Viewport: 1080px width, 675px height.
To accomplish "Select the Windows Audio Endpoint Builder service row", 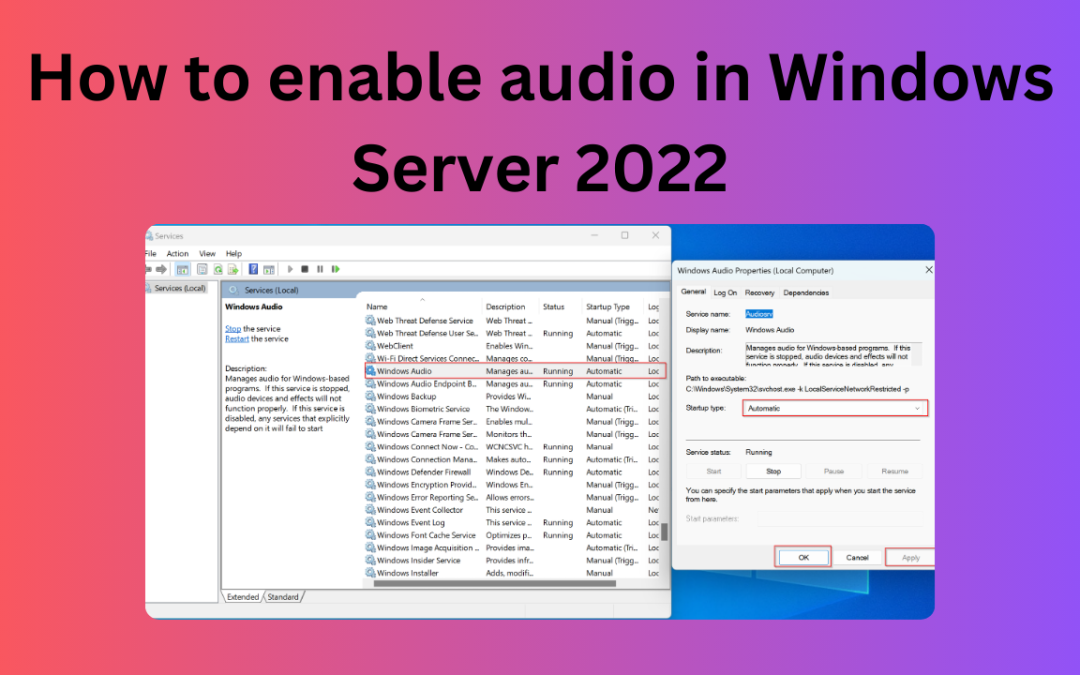I will coord(426,384).
